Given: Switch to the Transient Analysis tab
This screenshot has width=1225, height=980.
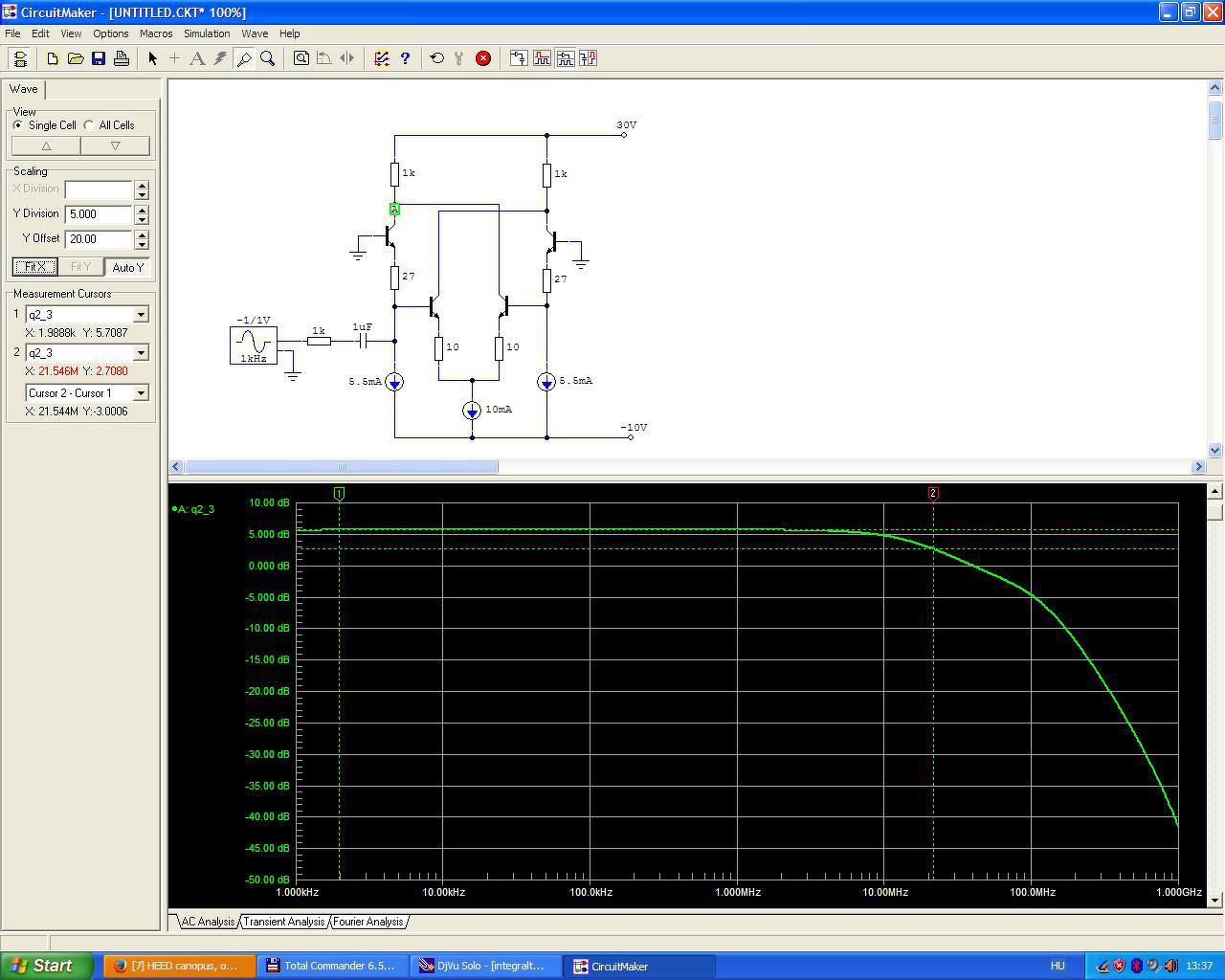Looking at the screenshot, I should [x=283, y=922].
